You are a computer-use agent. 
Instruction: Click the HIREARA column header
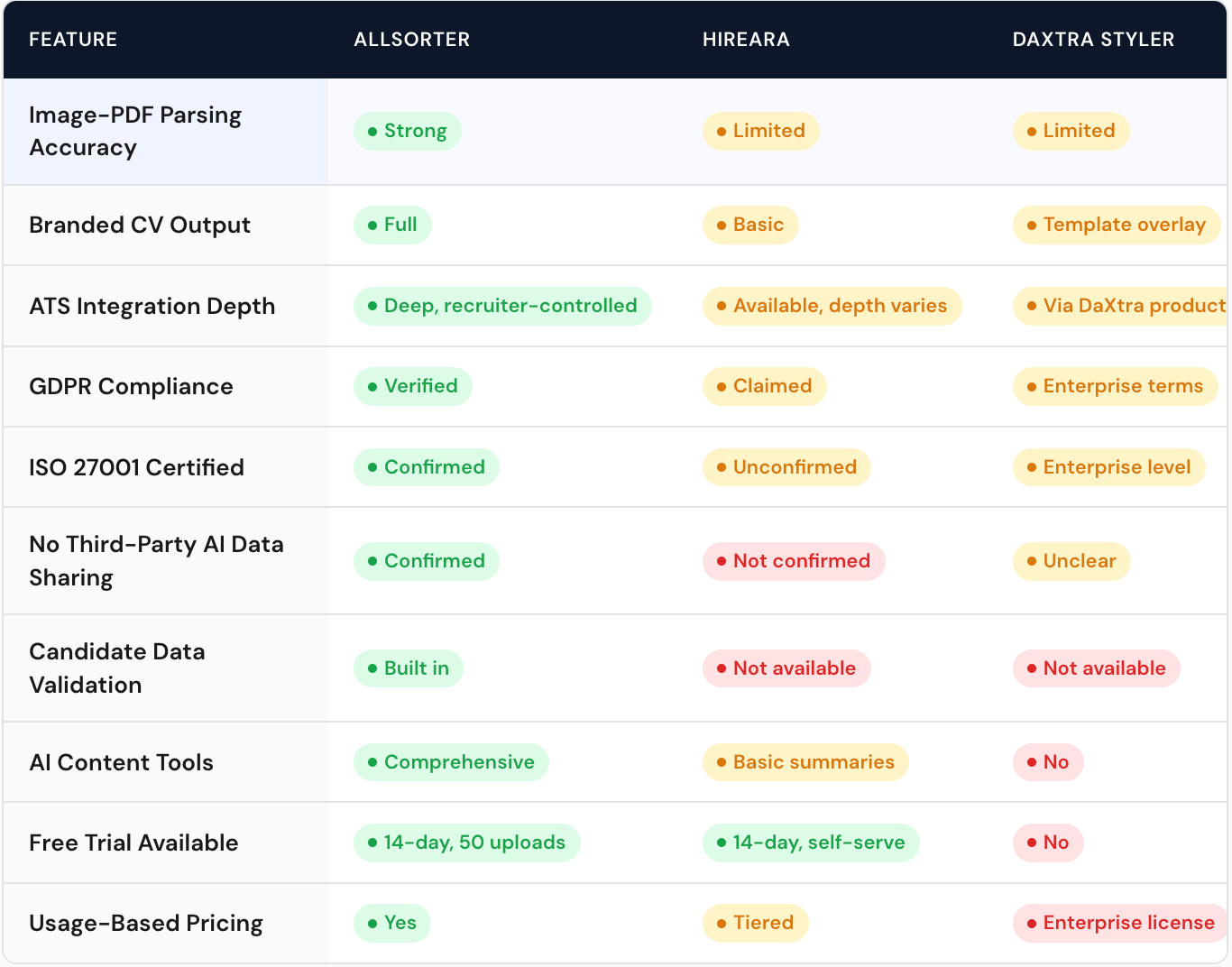tap(746, 40)
